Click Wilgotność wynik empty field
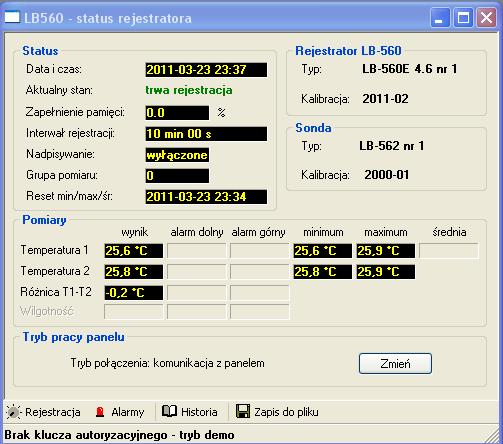Viewport: 503px width, 444px height. pyautogui.click(x=134, y=312)
